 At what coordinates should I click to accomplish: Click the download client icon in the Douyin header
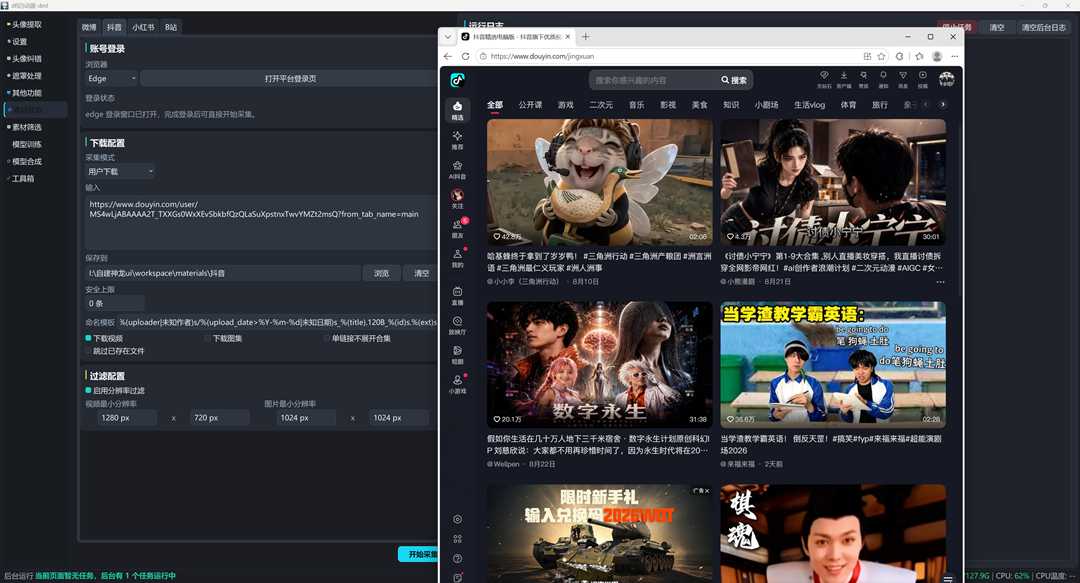[x=843, y=79]
